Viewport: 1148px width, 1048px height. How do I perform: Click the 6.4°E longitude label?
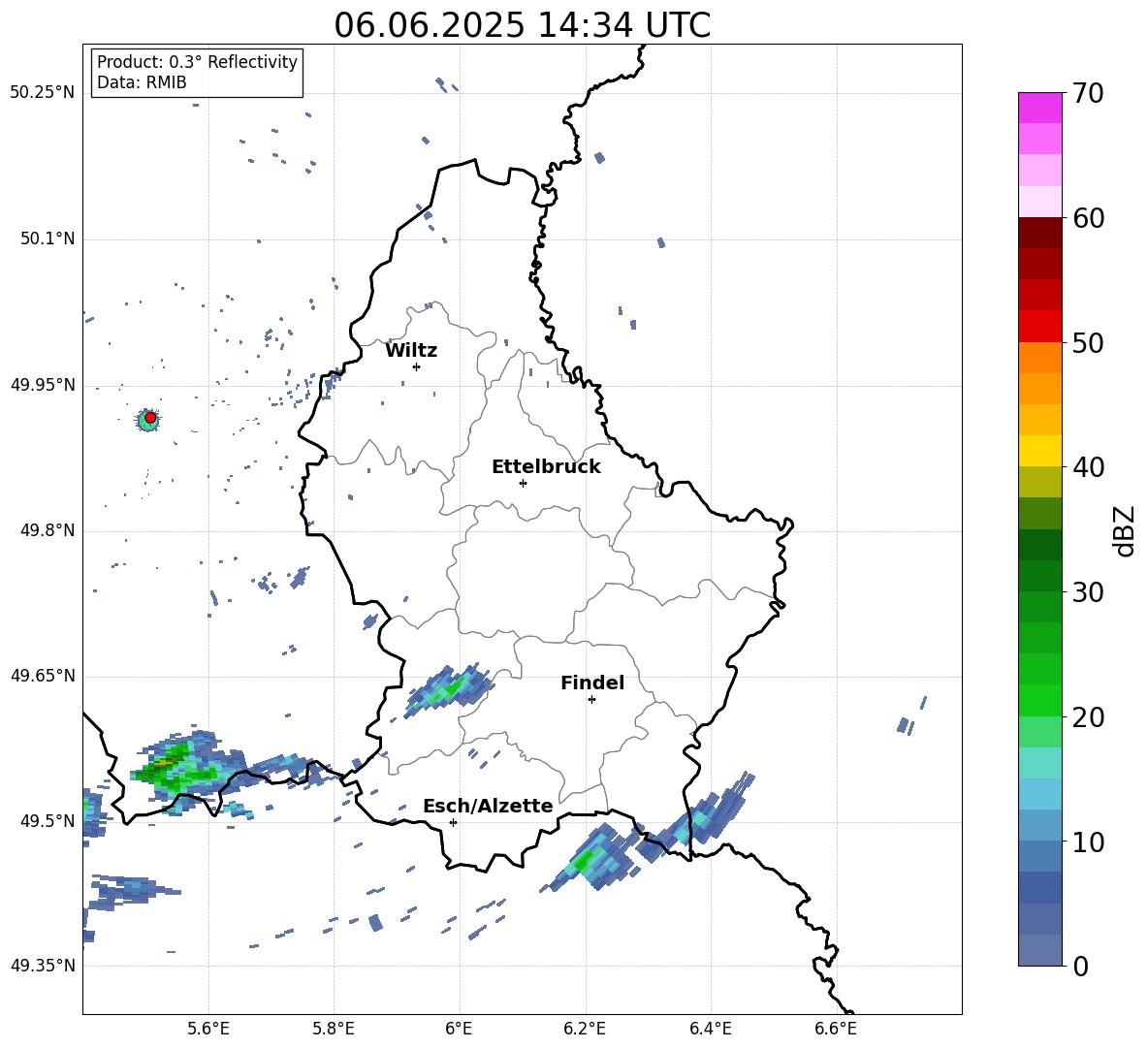(x=710, y=1029)
